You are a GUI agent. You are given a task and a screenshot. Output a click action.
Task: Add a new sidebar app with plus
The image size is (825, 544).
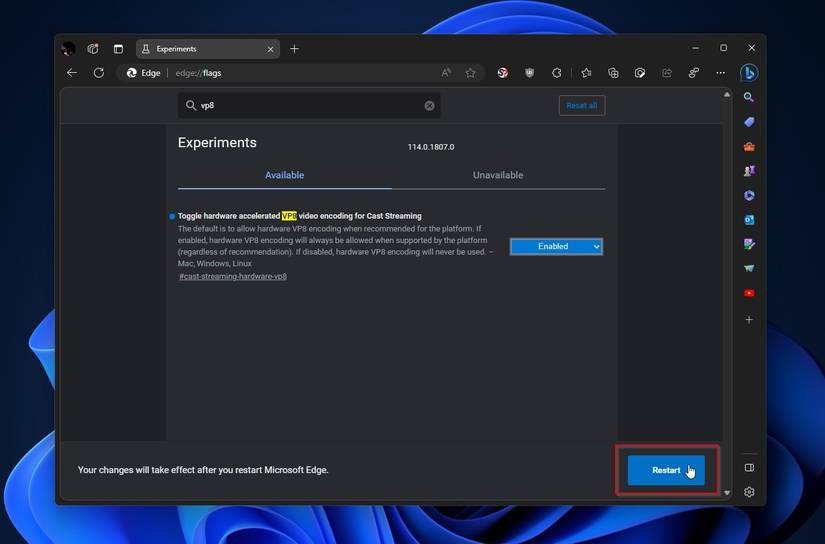tap(748, 320)
